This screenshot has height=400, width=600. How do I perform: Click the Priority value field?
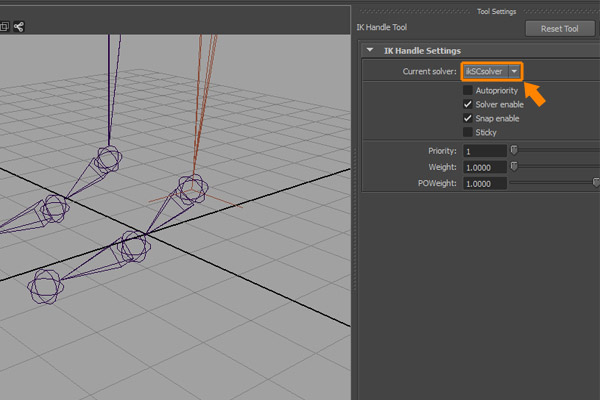pyautogui.click(x=484, y=151)
